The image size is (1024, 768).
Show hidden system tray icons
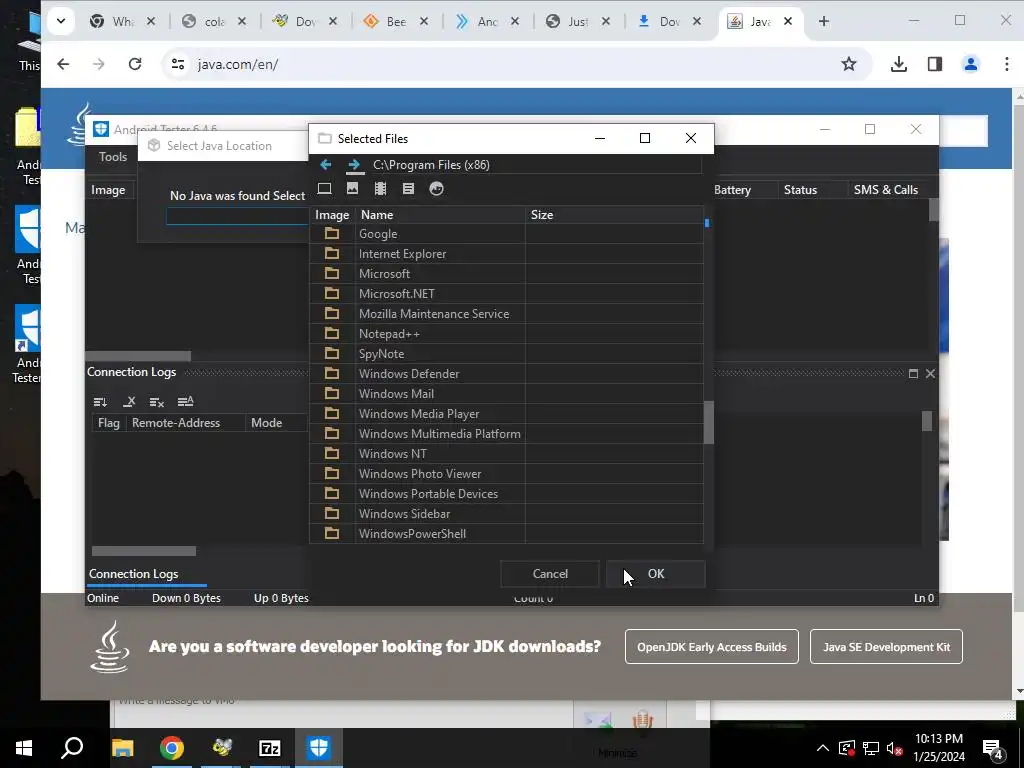click(823, 748)
